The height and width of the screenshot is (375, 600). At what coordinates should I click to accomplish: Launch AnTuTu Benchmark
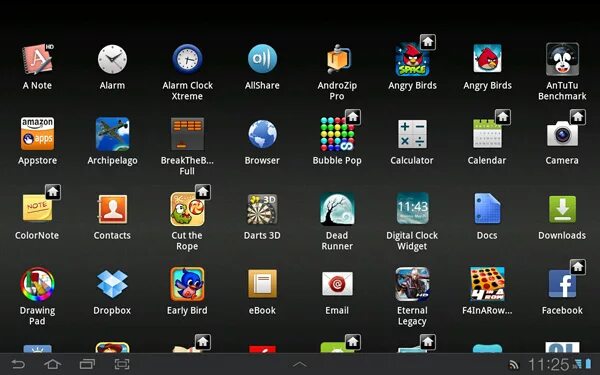[562, 59]
